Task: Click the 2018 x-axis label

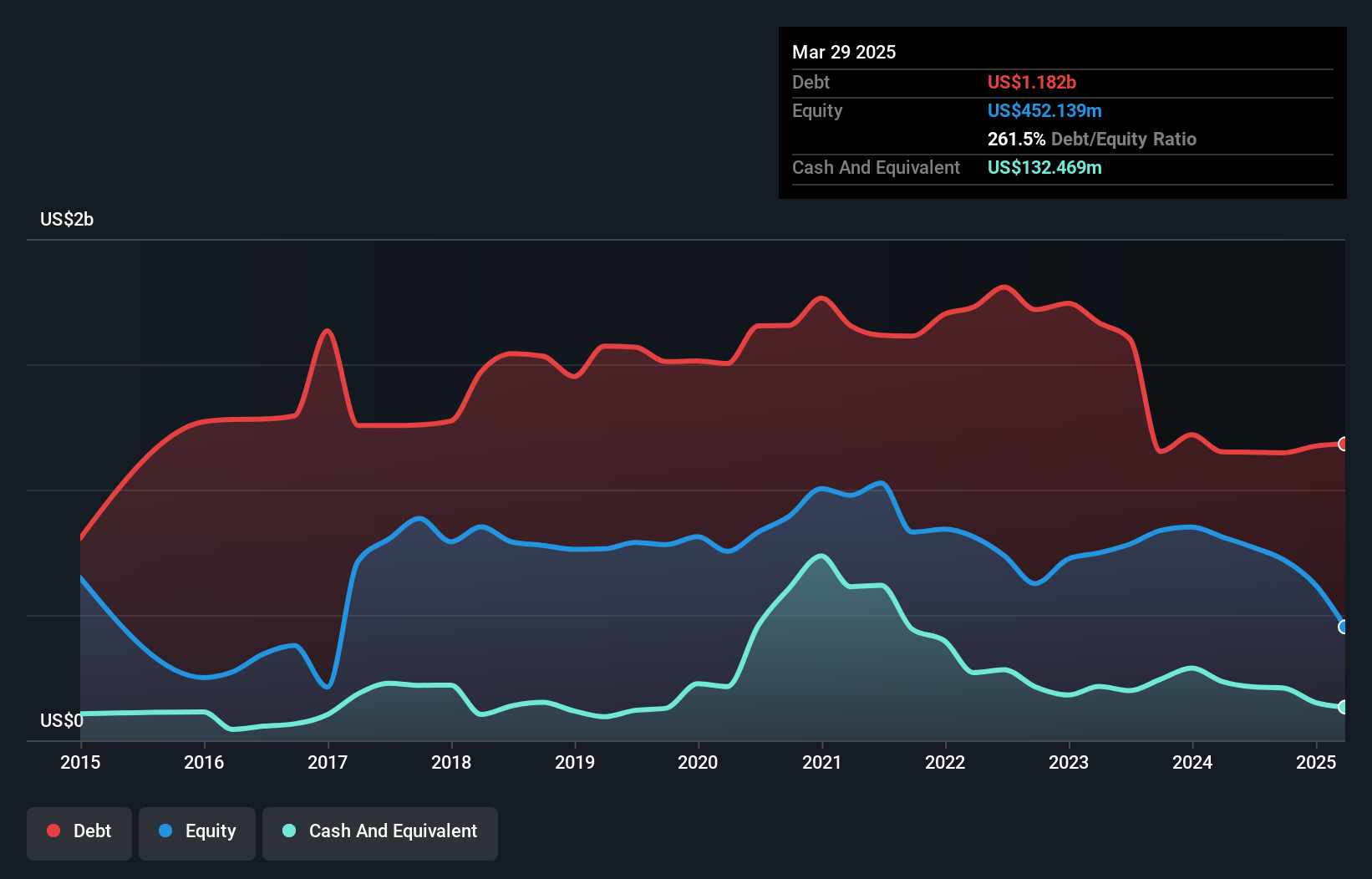Action: [x=451, y=762]
